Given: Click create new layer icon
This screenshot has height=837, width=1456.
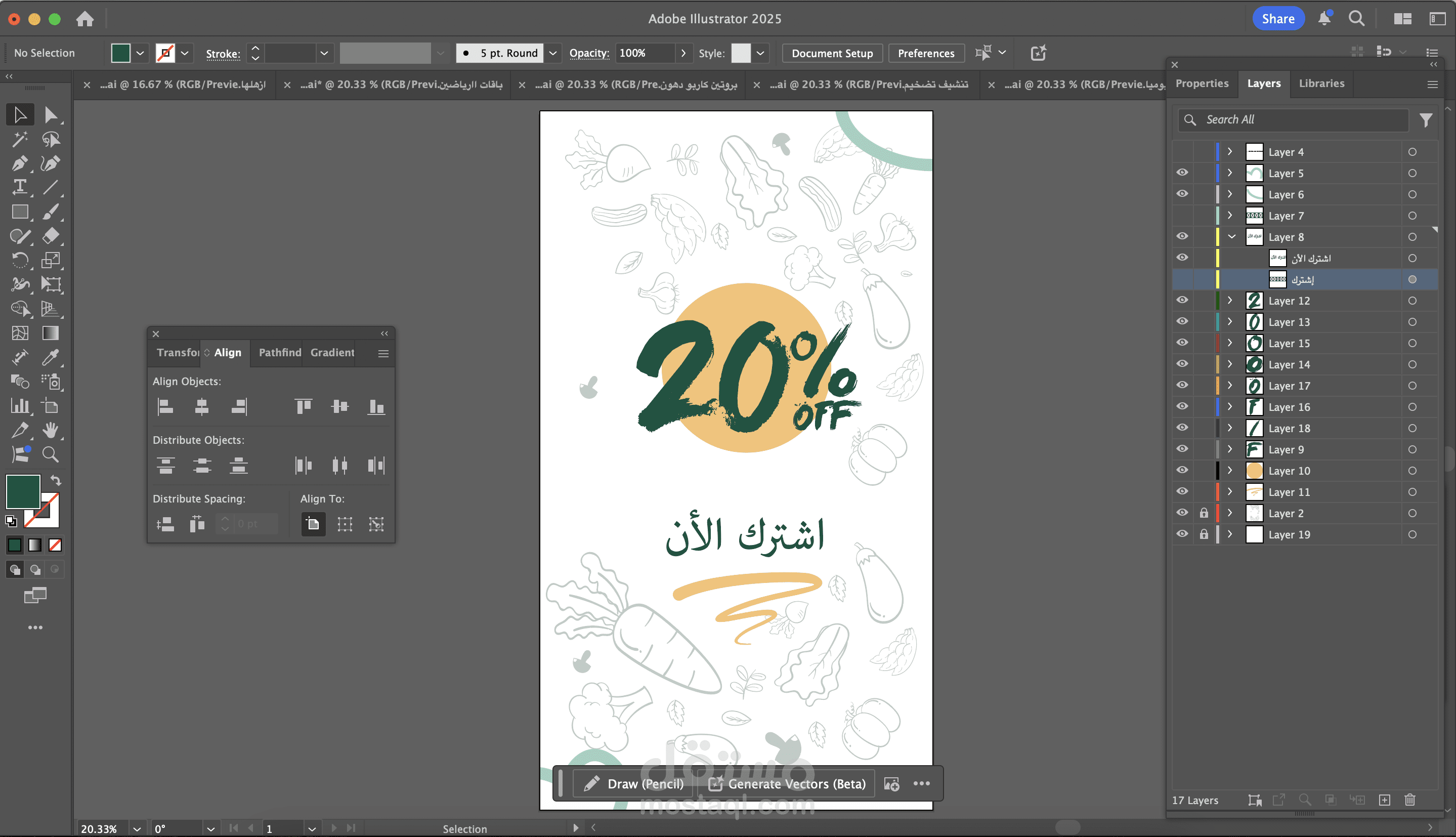Looking at the screenshot, I should 1384,800.
